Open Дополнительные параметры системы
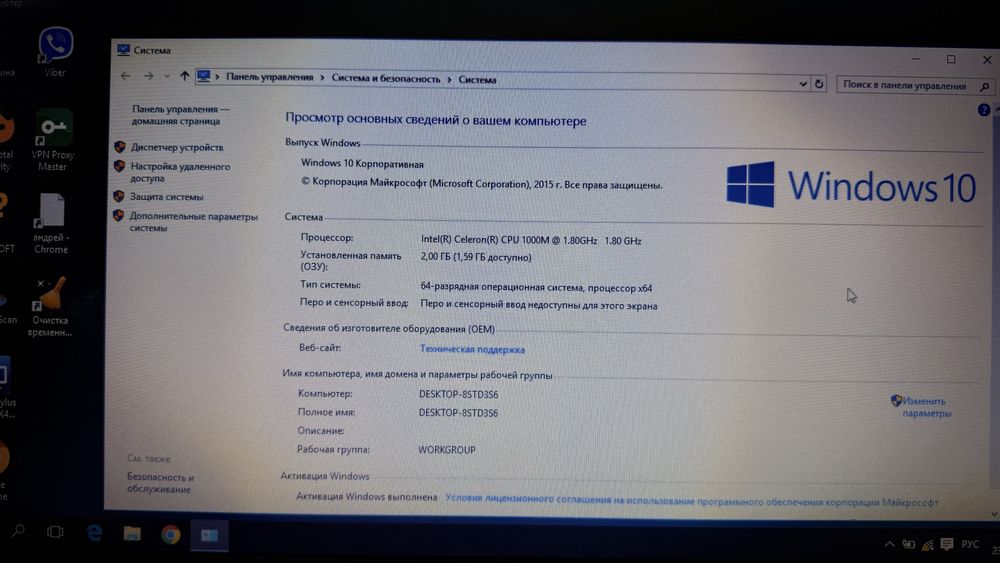This screenshot has width=1000, height=563. coord(193,222)
